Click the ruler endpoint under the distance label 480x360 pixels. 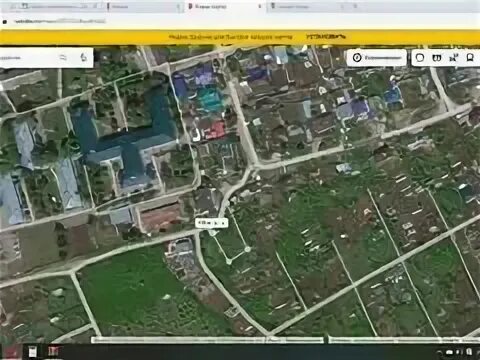[x=212, y=233]
